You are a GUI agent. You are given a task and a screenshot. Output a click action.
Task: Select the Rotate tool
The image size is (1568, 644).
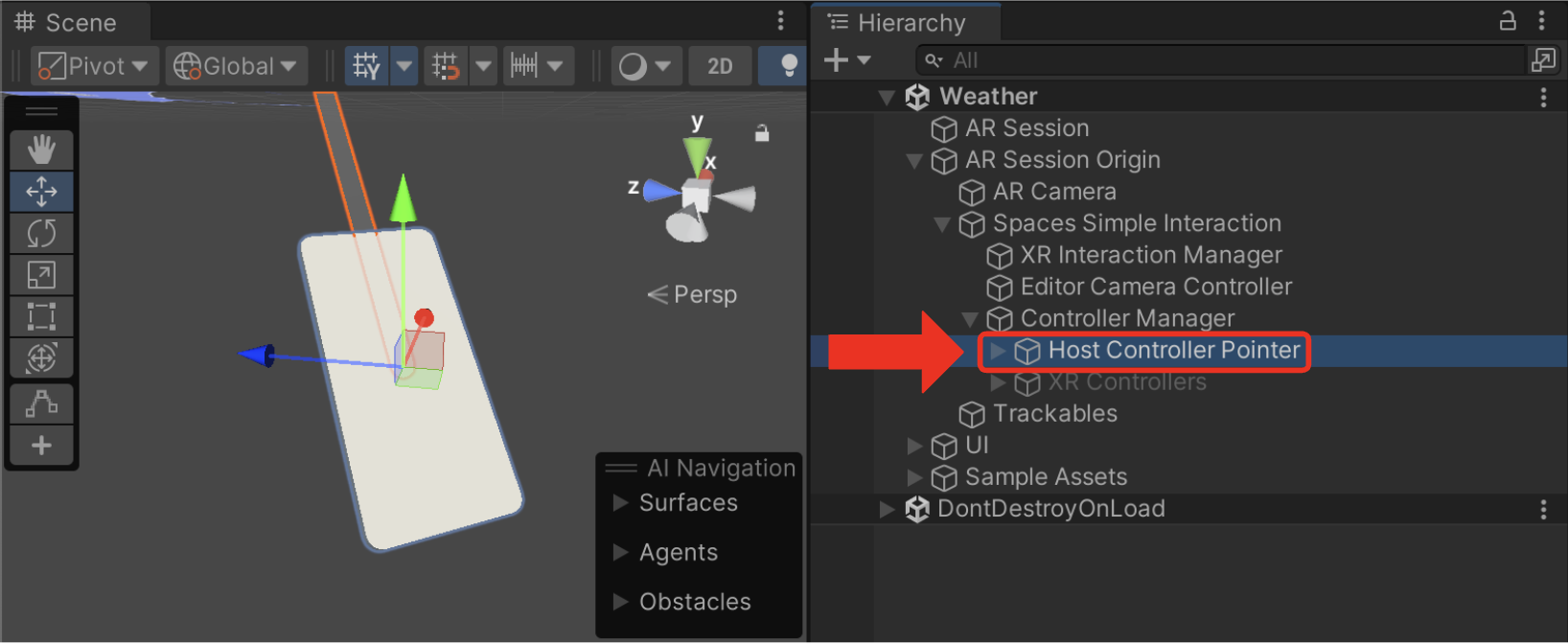41,233
